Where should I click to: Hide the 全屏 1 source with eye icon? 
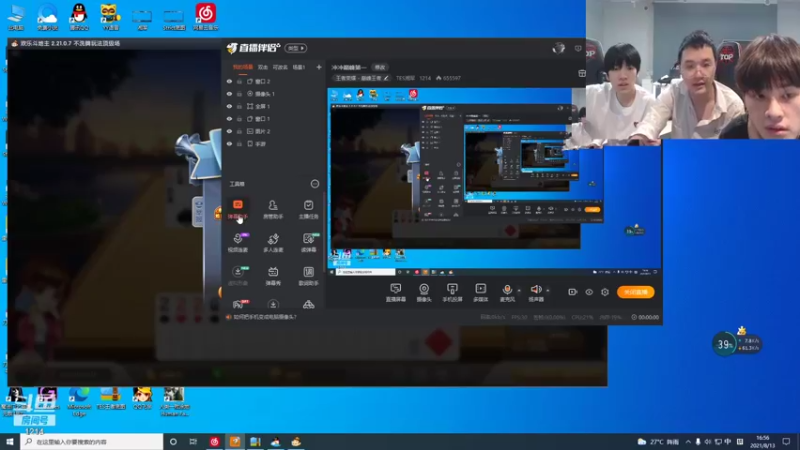click(x=229, y=106)
